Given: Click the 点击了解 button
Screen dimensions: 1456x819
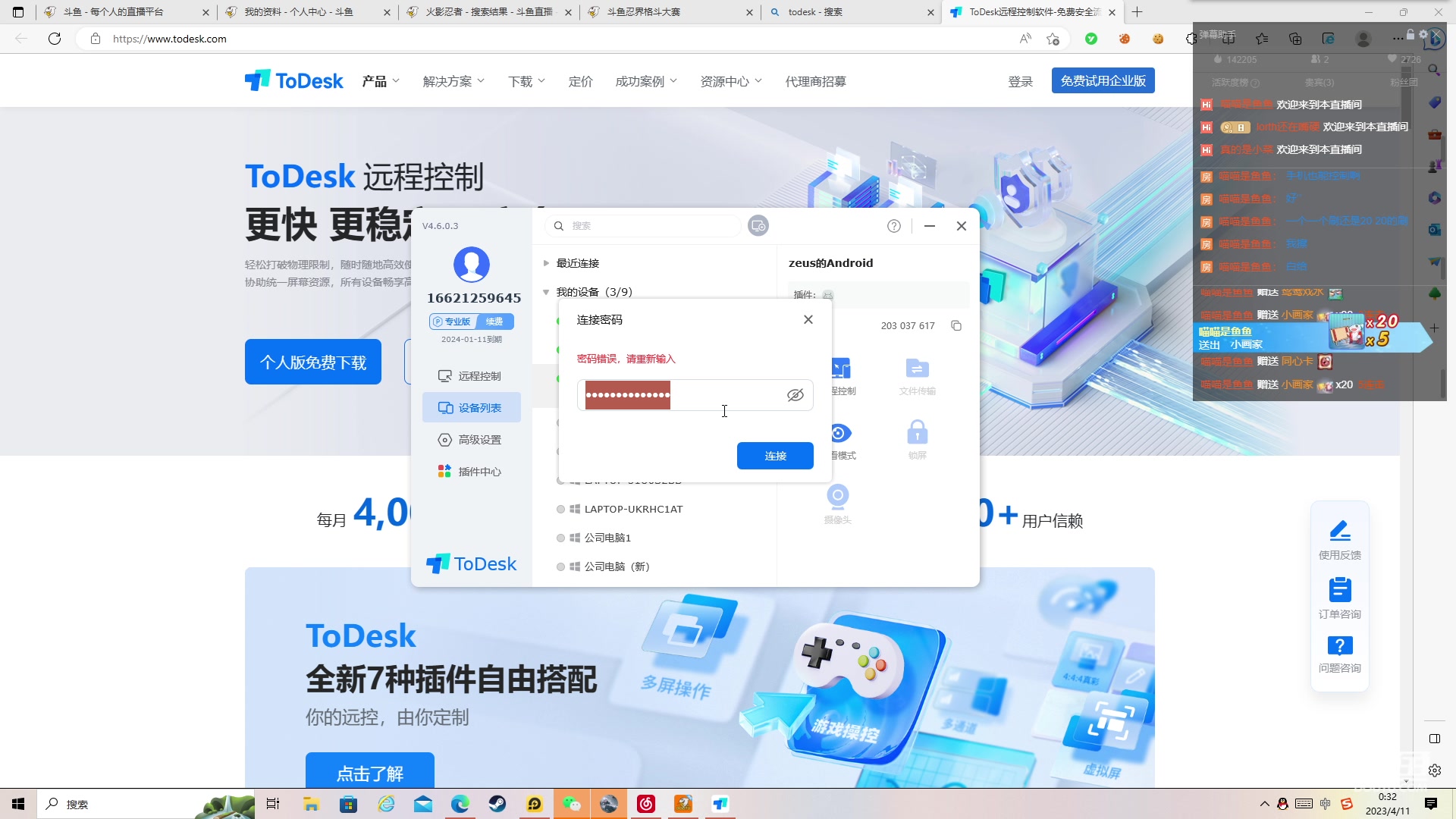Looking at the screenshot, I should click(370, 772).
